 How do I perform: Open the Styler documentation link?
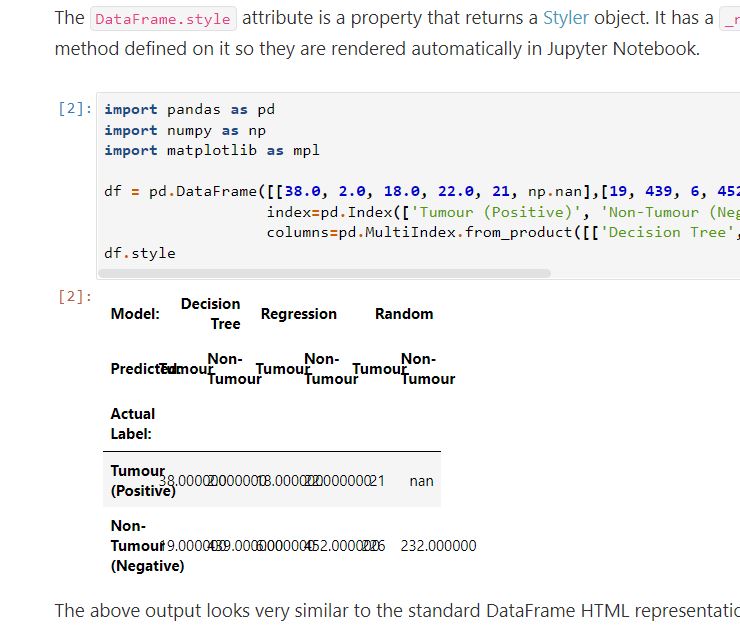pyautogui.click(x=565, y=18)
